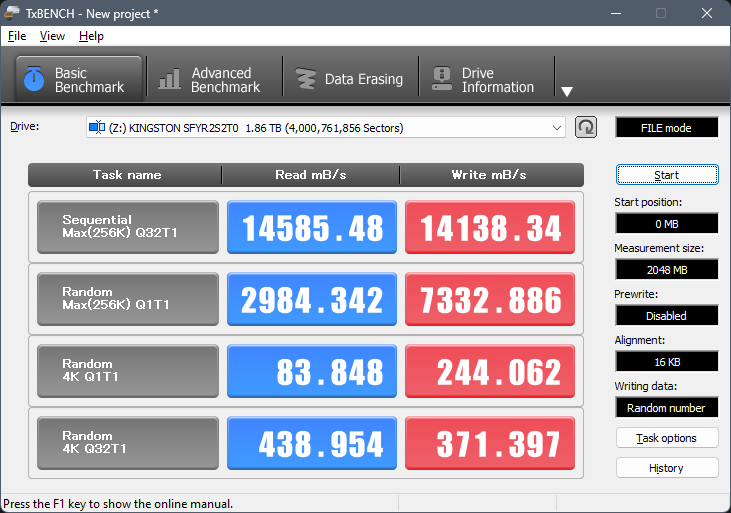
Task: Toggle the FILE mode setting
Action: 666,128
